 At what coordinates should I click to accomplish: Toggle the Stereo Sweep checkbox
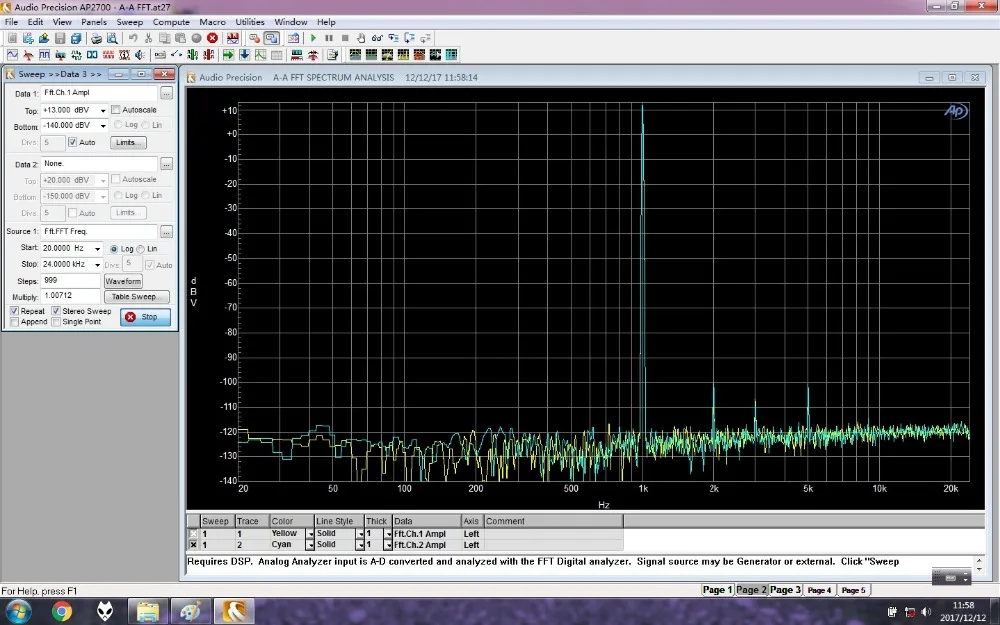56,311
